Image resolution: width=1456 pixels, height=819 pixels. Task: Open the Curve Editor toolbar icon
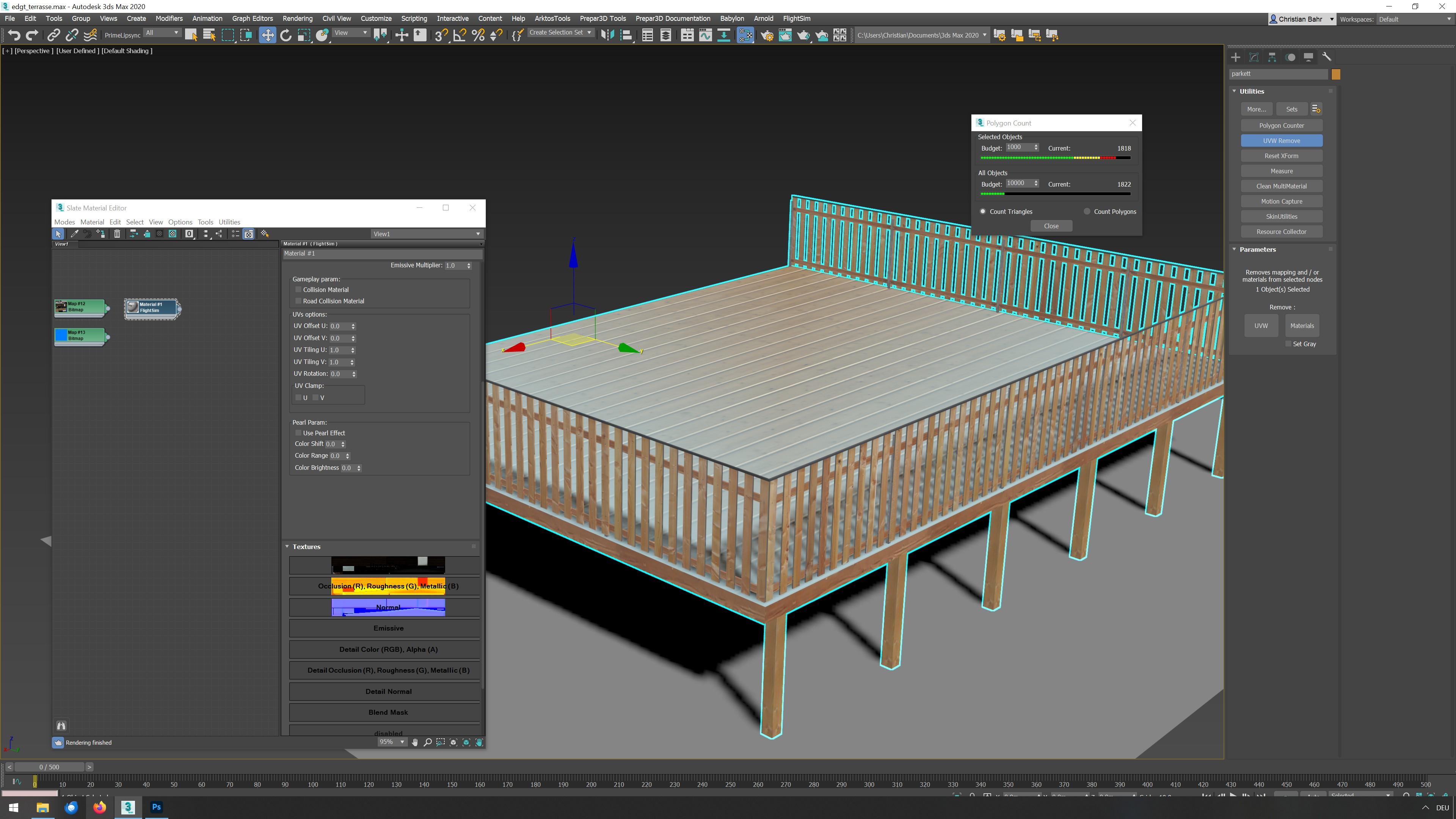[x=705, y=35]
